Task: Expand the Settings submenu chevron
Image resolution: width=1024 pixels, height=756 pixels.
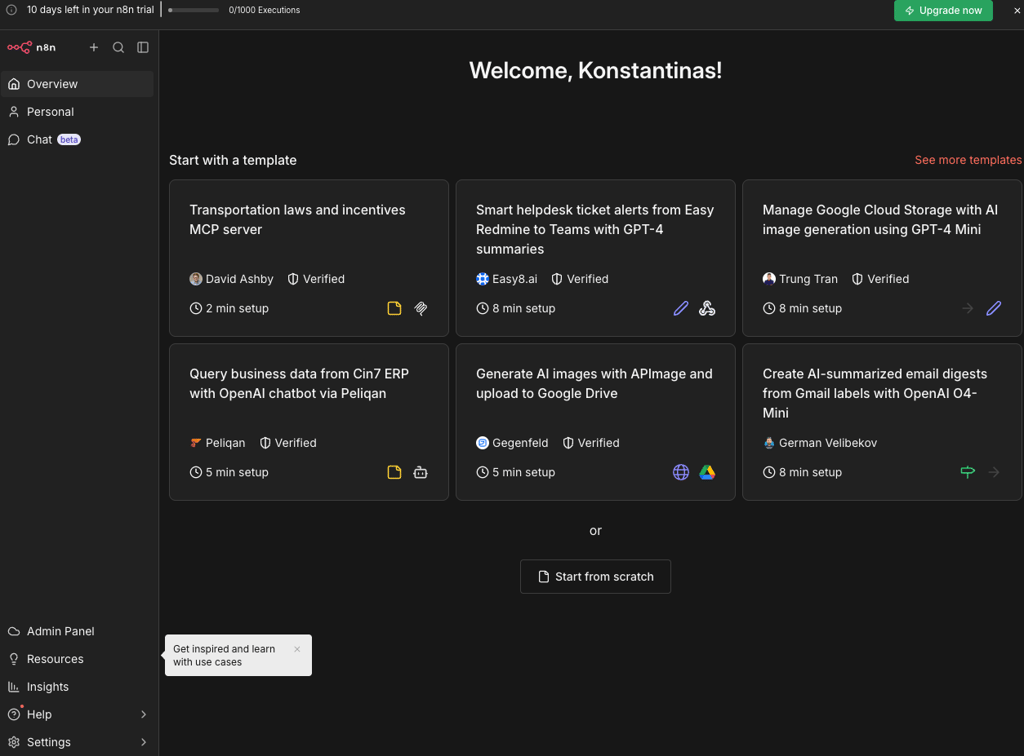Action: [144, 742]
